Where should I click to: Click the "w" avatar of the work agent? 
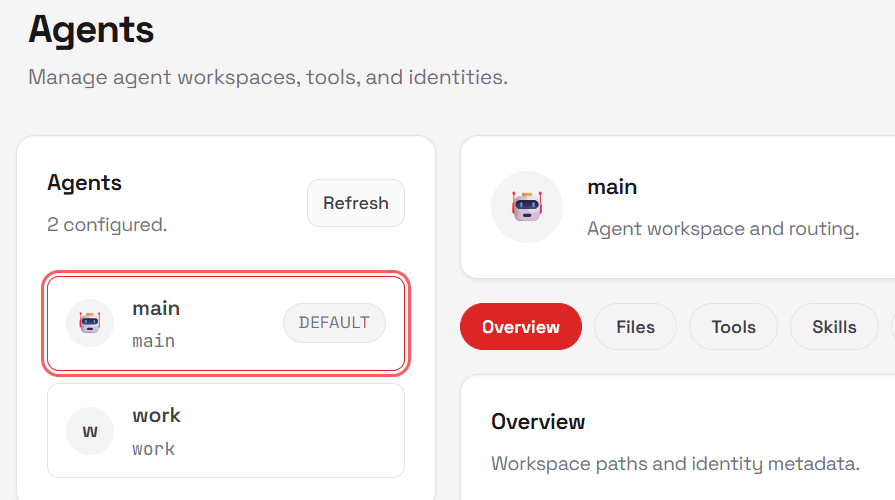90,431
